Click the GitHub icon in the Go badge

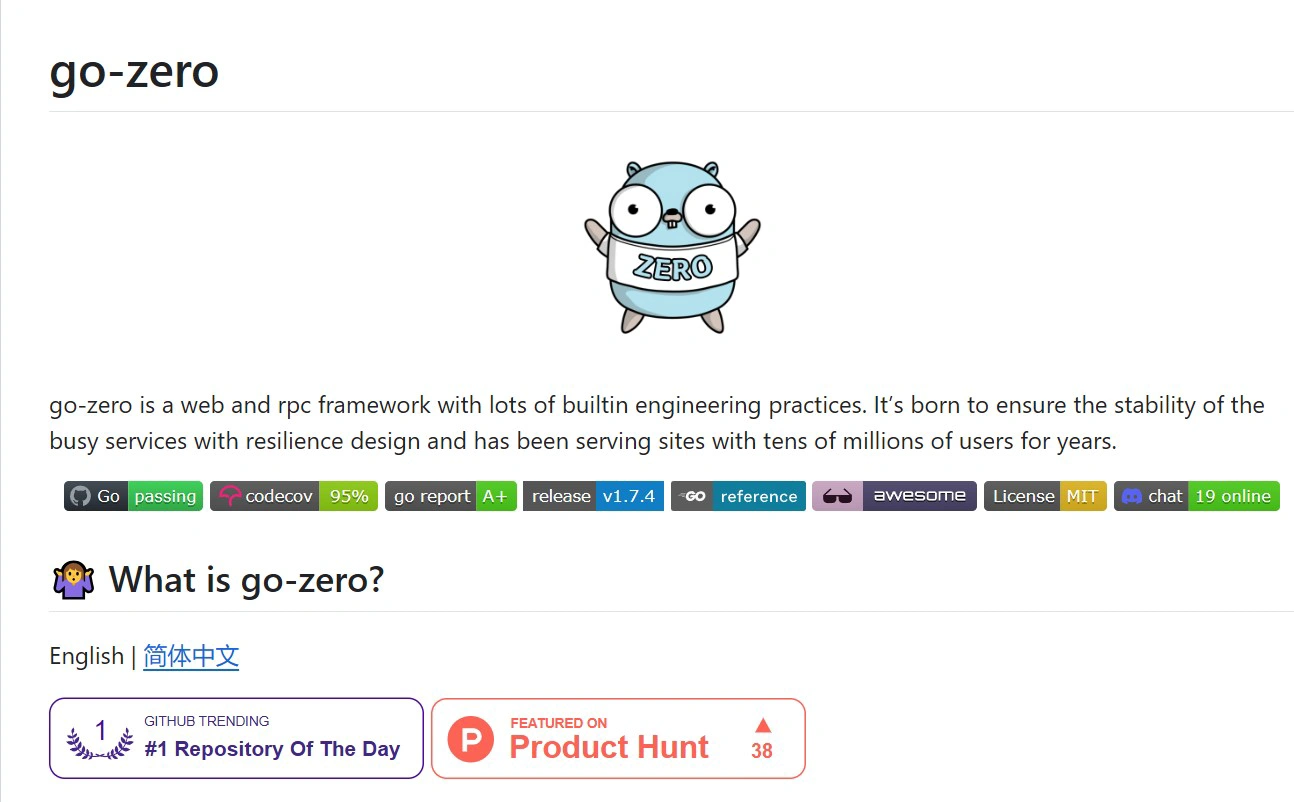point(80,496)
